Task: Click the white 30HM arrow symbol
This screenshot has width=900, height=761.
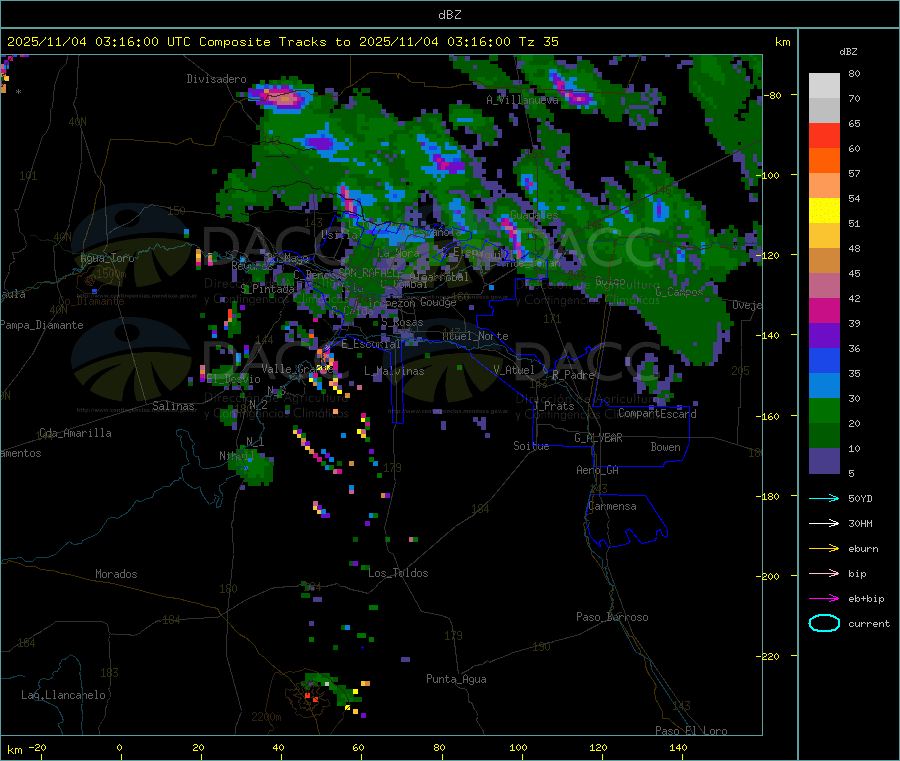Action: pyautogui.click(x=824, y=523)
